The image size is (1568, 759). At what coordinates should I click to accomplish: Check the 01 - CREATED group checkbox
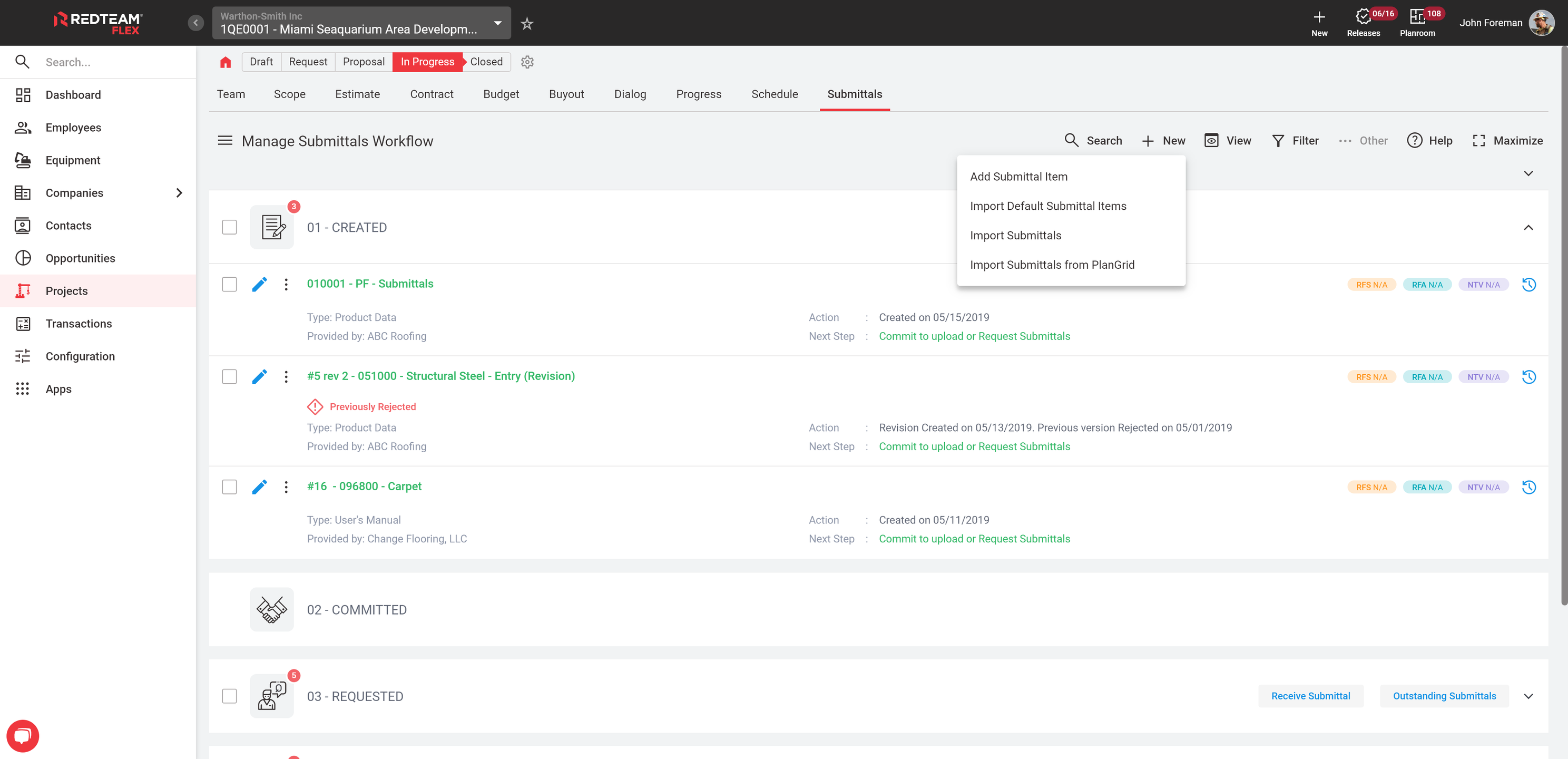point(230,227)
